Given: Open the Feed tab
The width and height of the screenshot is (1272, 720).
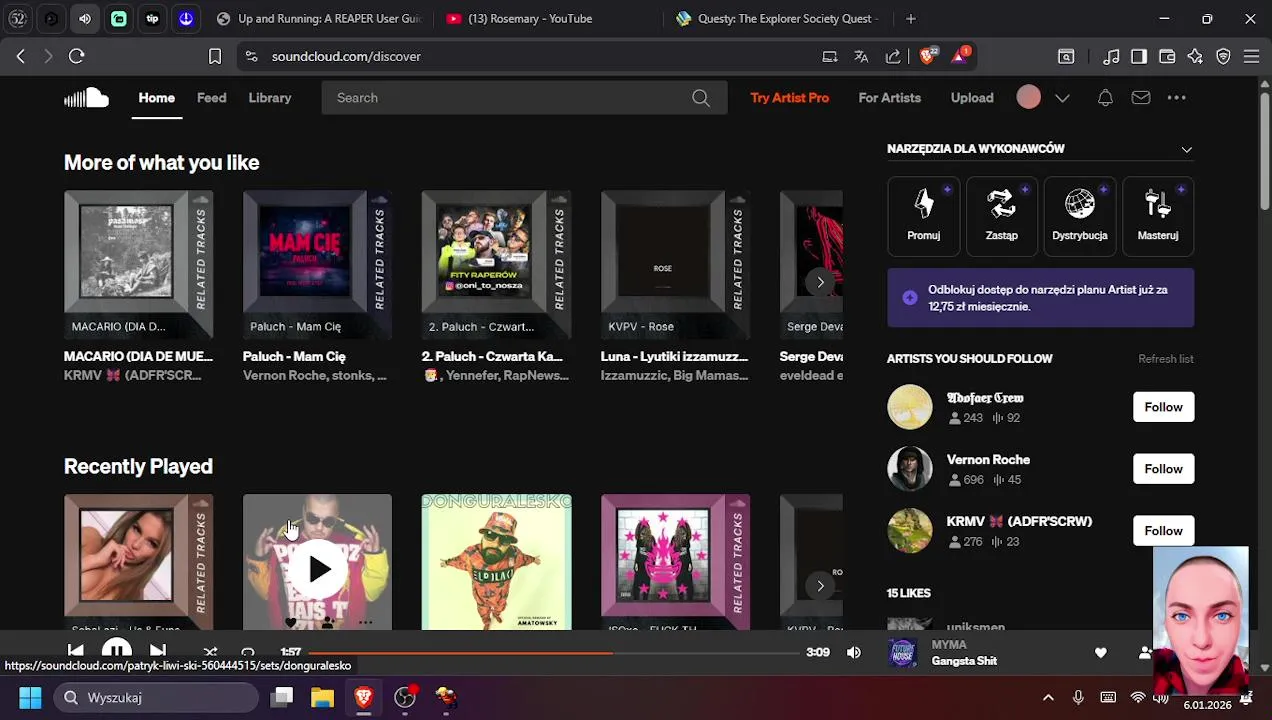Looking at the screenshot, I should tap(211, 98).
